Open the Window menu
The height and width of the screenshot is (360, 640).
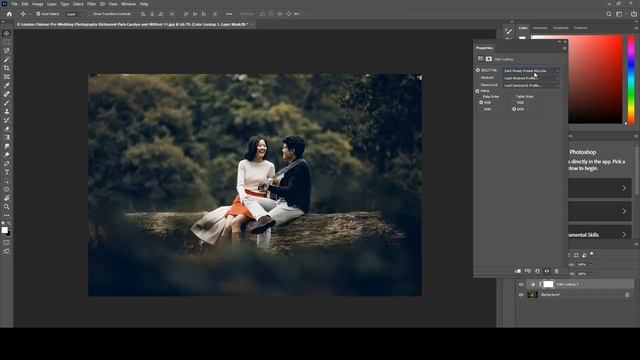click(129, 4)
